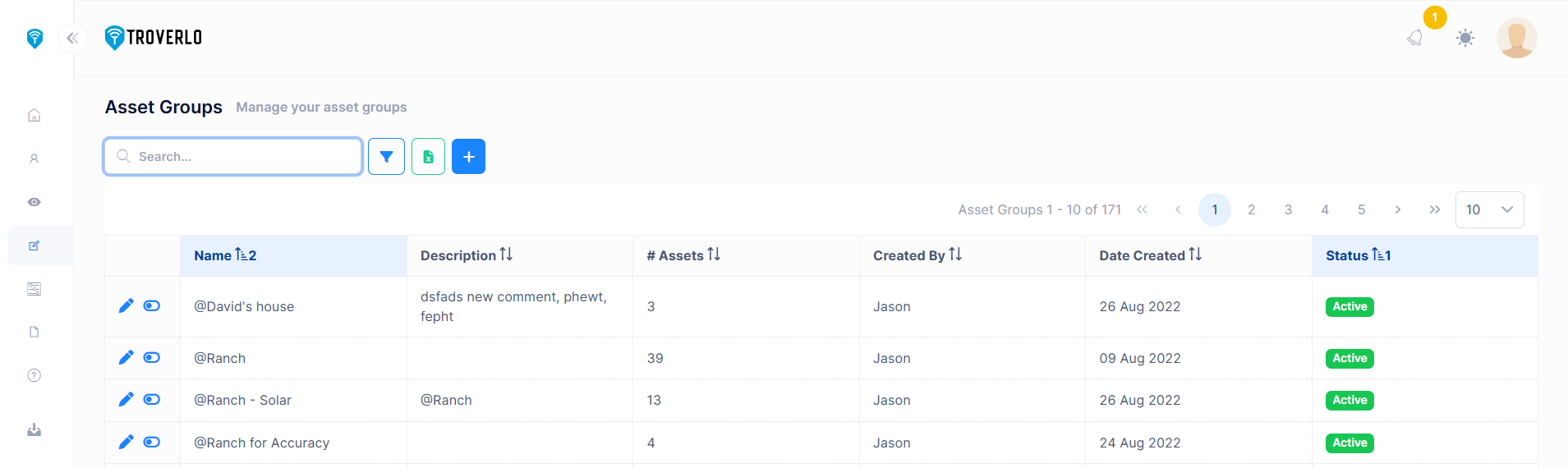Click the notification bell icon

(x=1414, y=38)
